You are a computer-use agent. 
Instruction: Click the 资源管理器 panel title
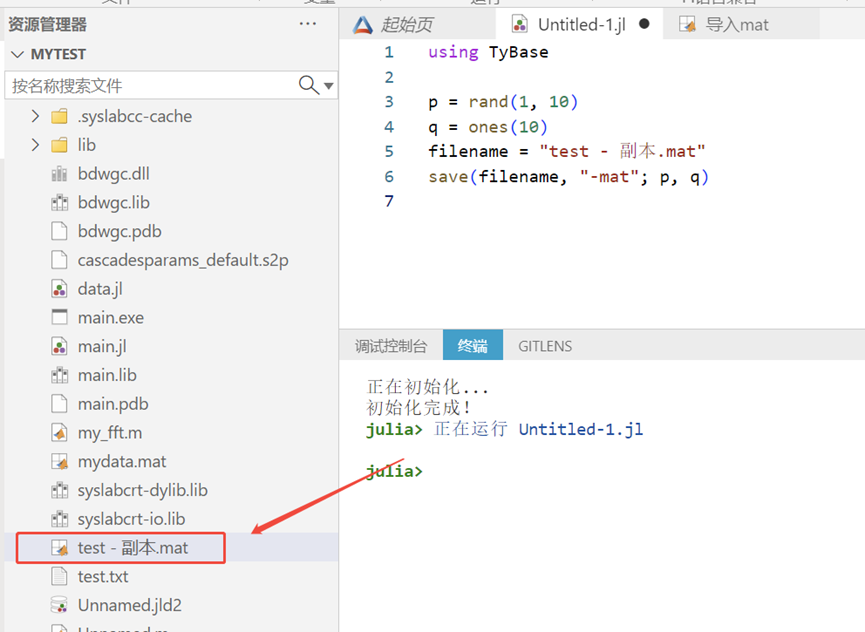click(47, 24)
